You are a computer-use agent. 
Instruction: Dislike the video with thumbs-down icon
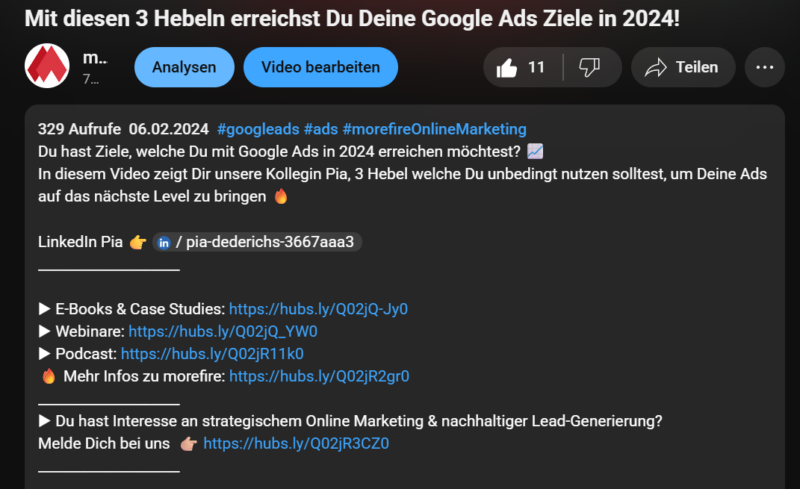click(x=589, y=67)
